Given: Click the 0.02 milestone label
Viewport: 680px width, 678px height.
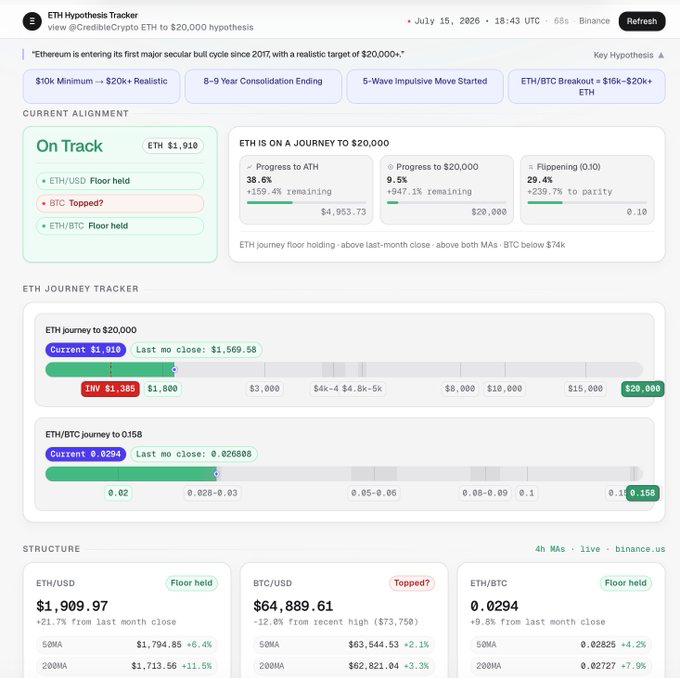Looking at the screenshot, I should pos(118,493).
